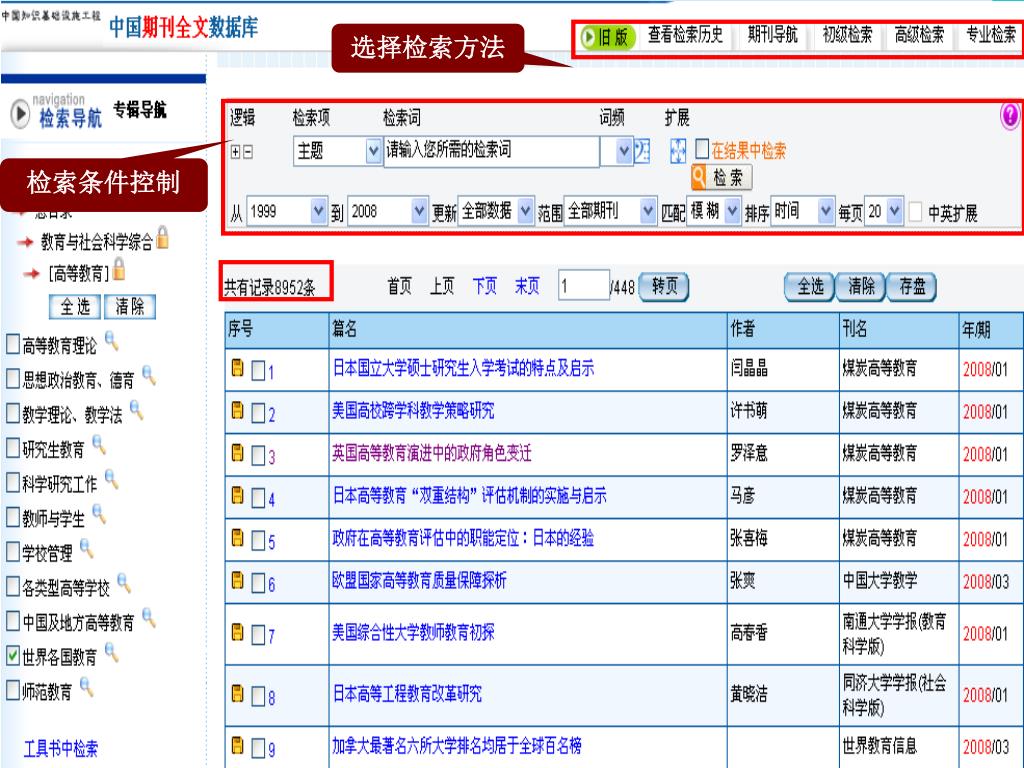Open the 工具书中检索 link
1024x768 pixels.
[61, 748]
